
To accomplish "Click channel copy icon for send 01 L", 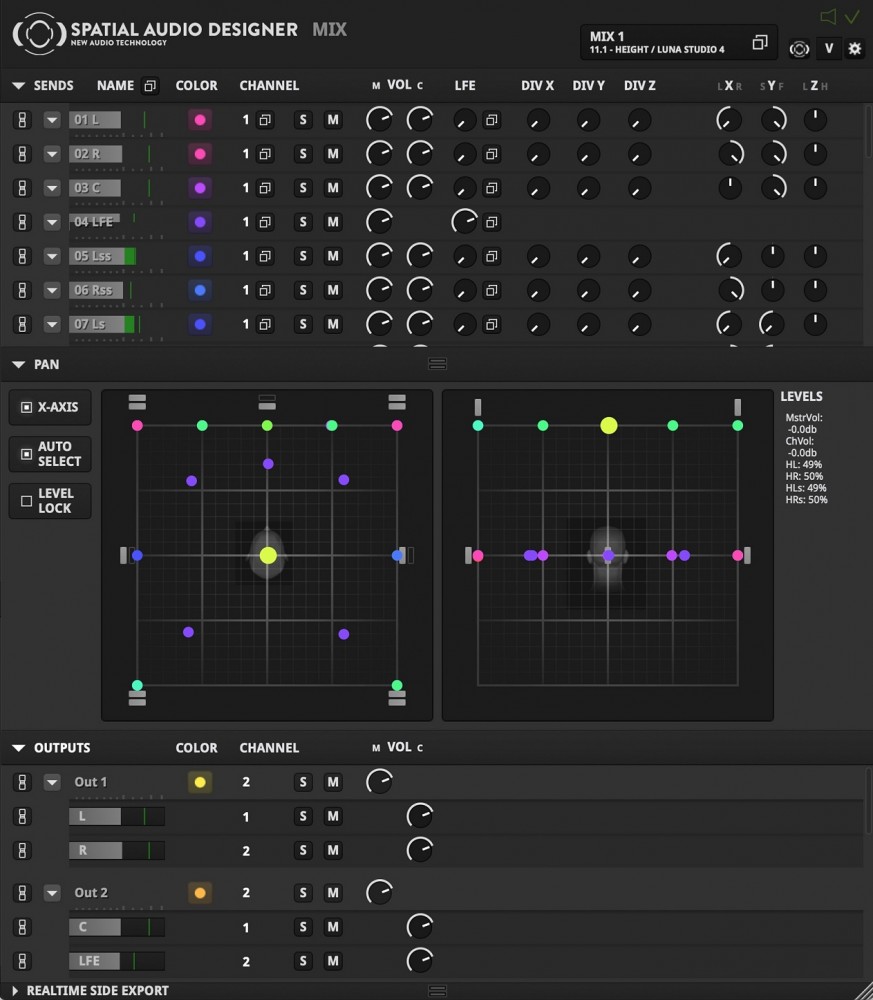I will pos(265,120).
